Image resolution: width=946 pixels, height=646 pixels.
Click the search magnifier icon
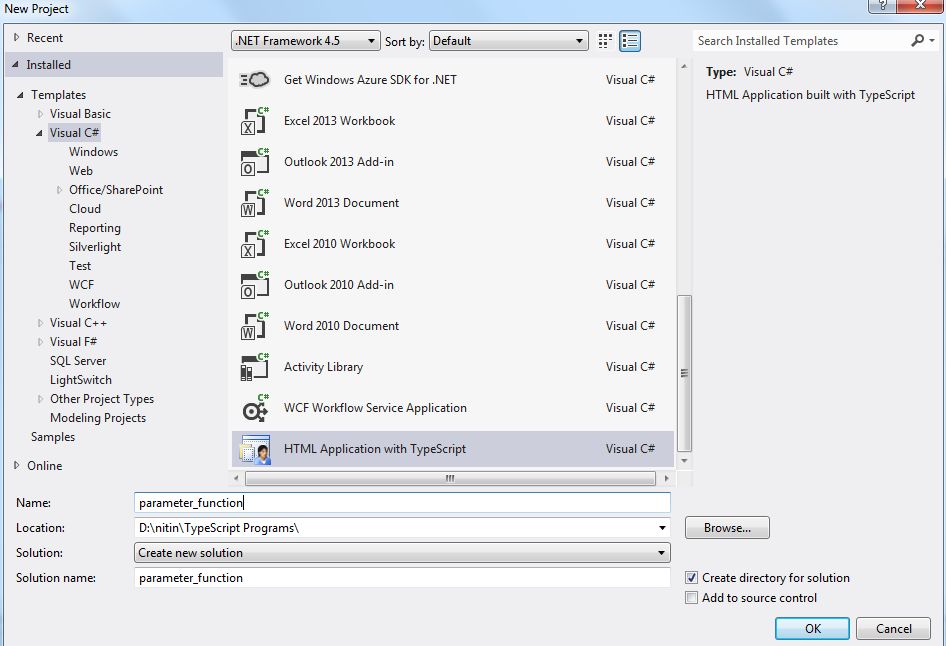pyautogui.click(x=916, y=40)
